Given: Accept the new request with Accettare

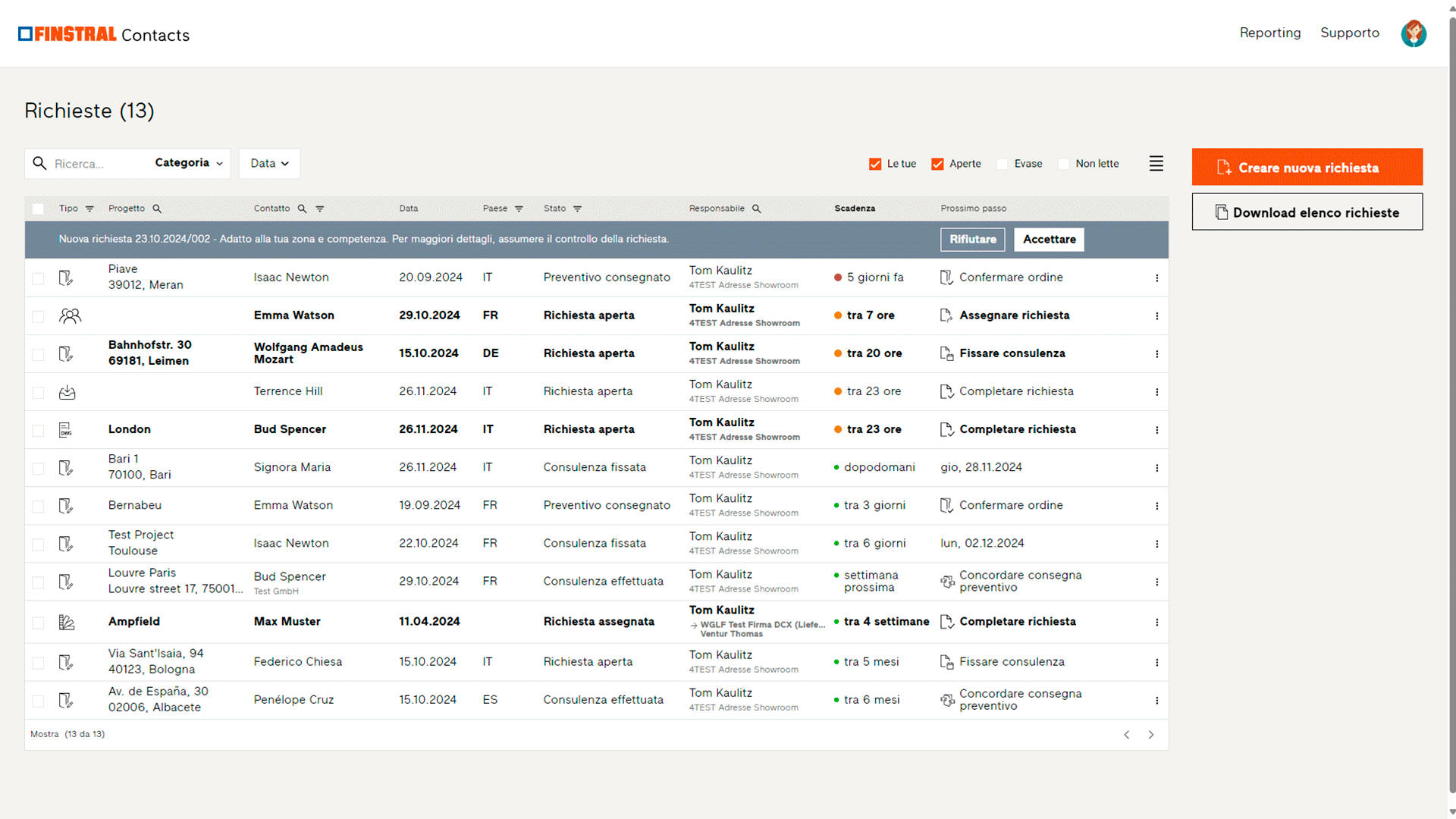Looking at the screenshot, I should click(x=1049, y=240).
